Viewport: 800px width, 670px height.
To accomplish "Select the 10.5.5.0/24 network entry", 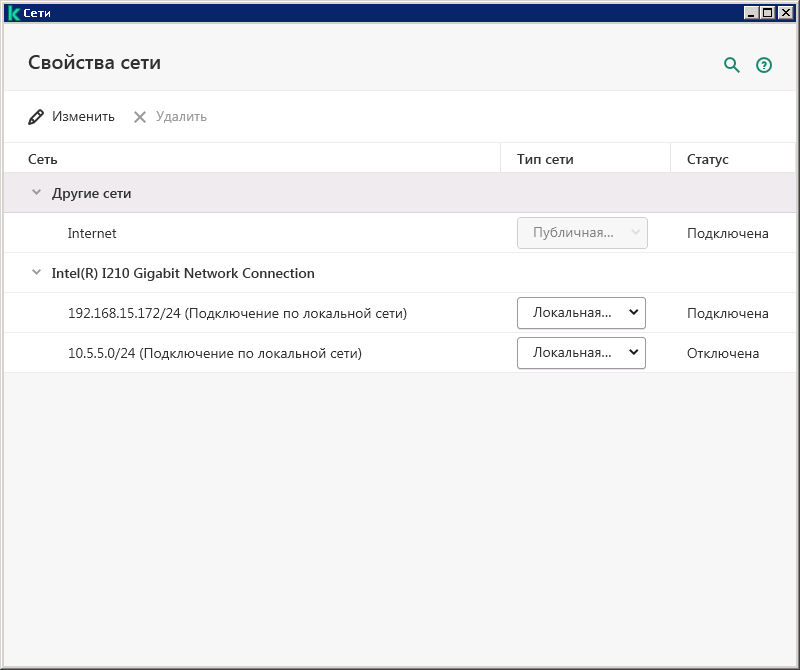I will (214, 353).
